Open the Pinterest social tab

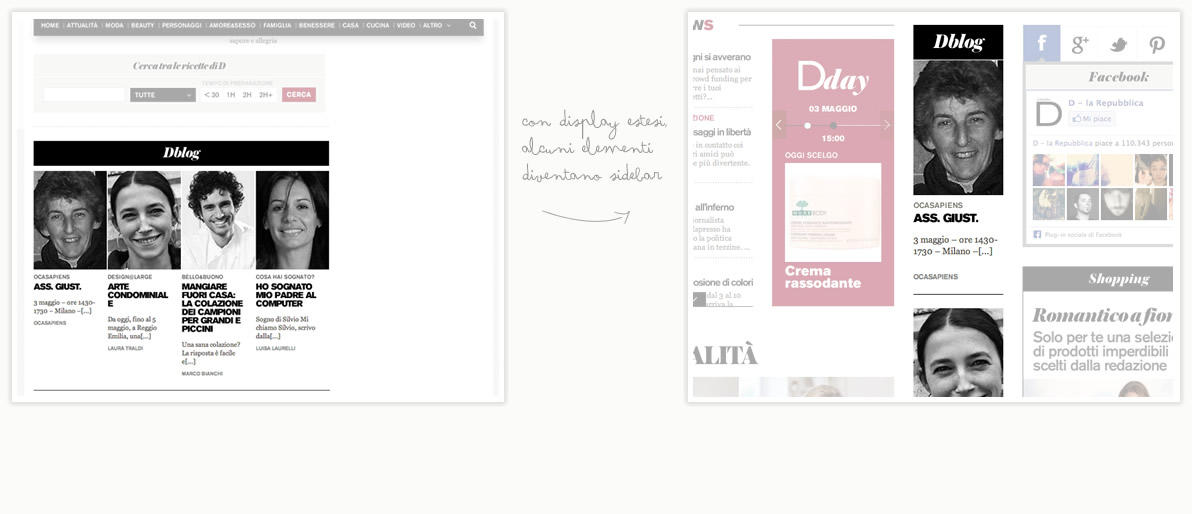click(x=1156, y=44)
